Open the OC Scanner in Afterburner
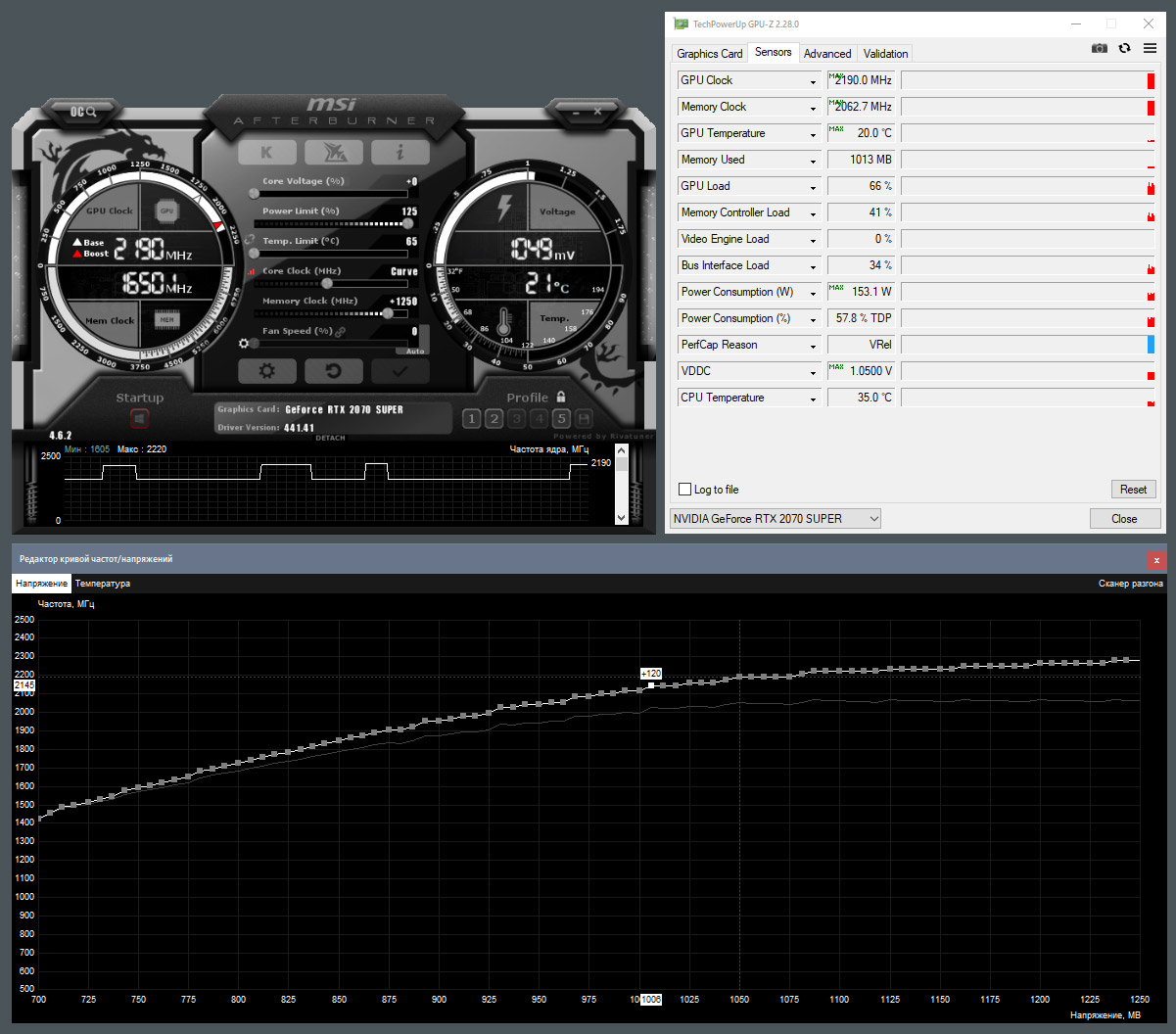 coord(83,112)
